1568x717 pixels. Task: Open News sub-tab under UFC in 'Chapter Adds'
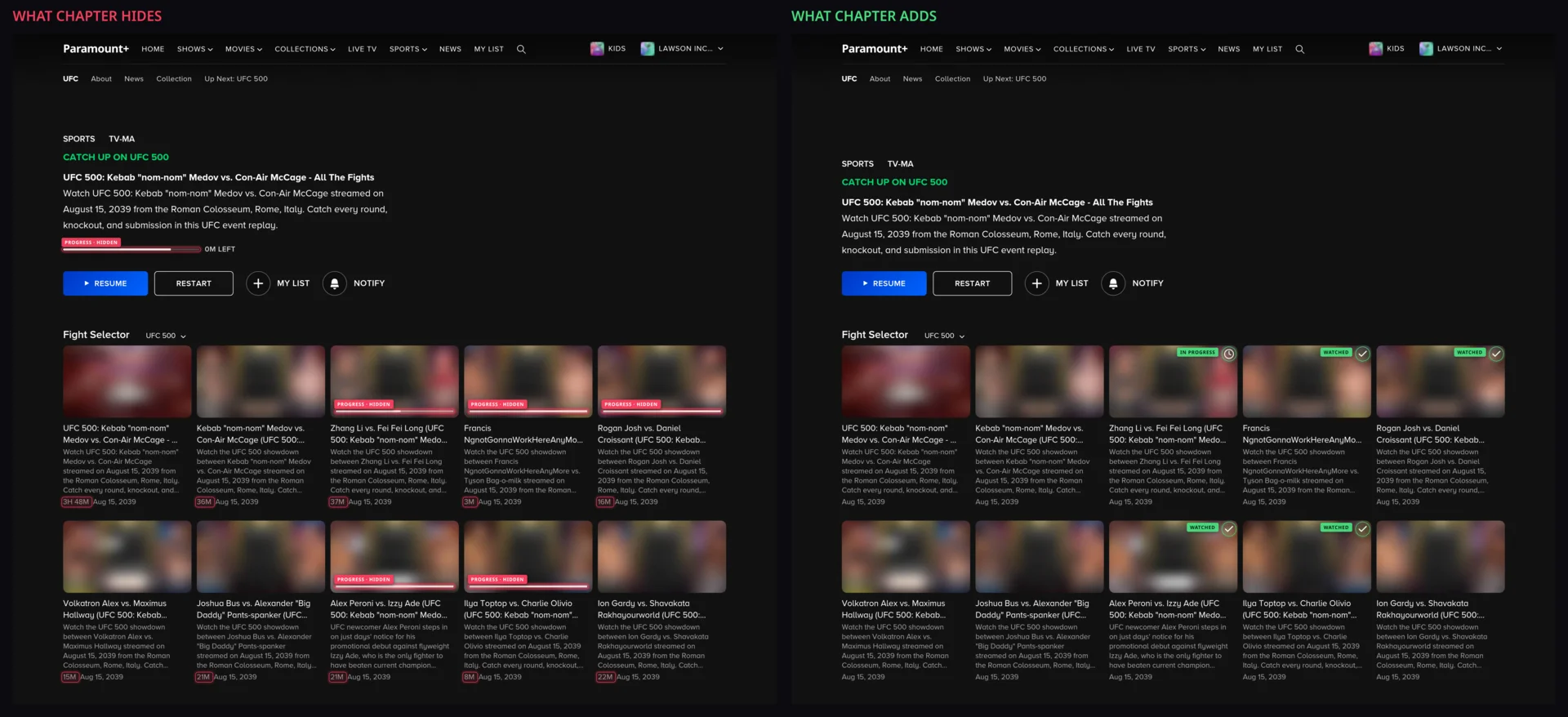pyautogui.click(x=912, y=79)
